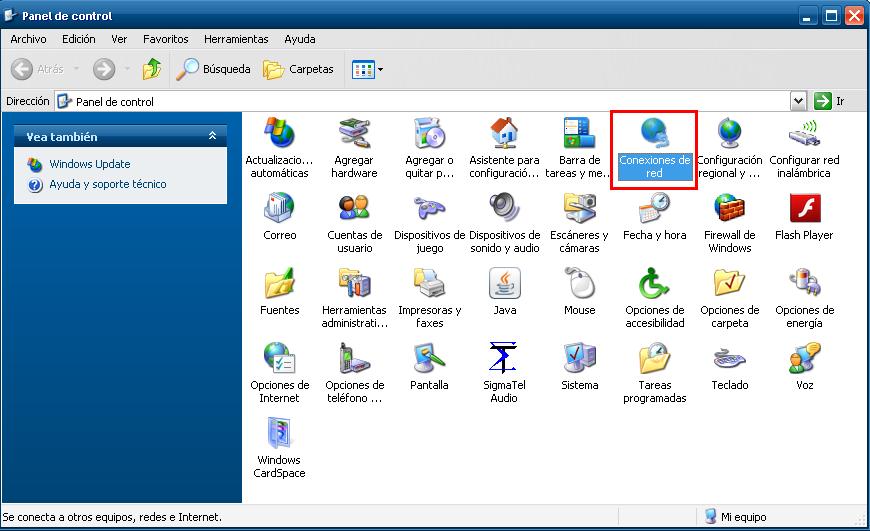This screenshot has height=531, width=870.
Task: Select Dispositivos de juego icon
Action: (x=429, y=208)
